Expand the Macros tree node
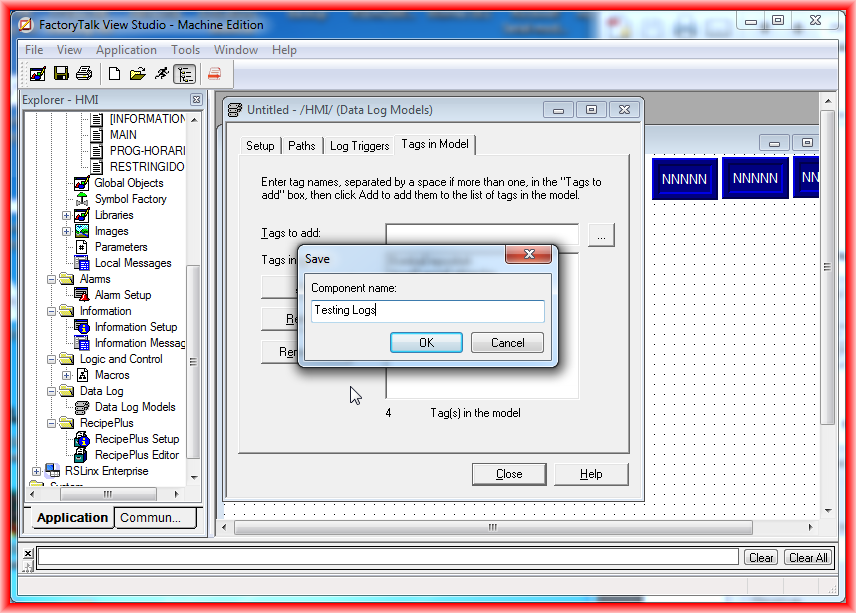This screenshot has height=613, width=856. [67, 375]
